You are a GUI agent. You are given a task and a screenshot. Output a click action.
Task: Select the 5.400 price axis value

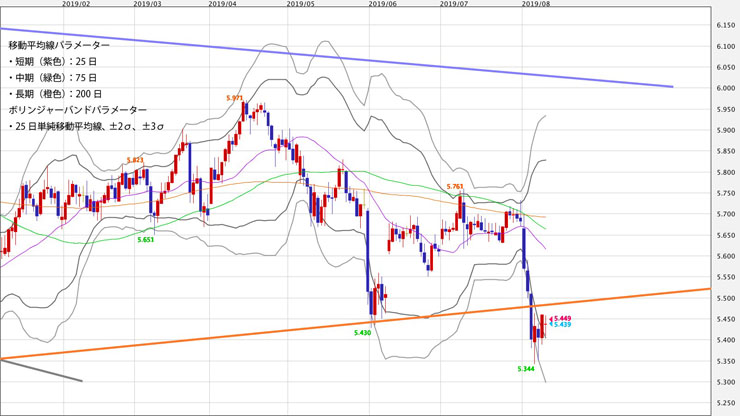point(725,340)
